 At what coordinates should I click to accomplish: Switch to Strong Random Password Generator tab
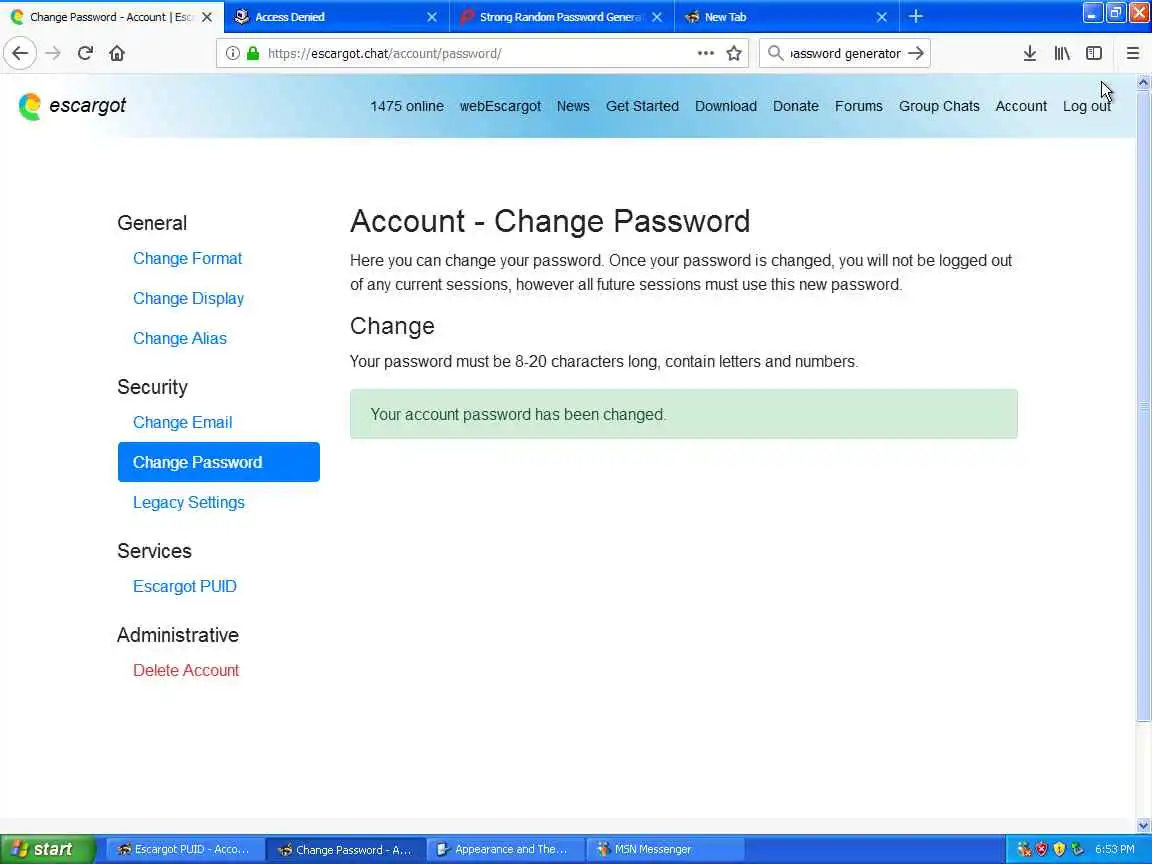pyautogui.click(x=561, y=16)
